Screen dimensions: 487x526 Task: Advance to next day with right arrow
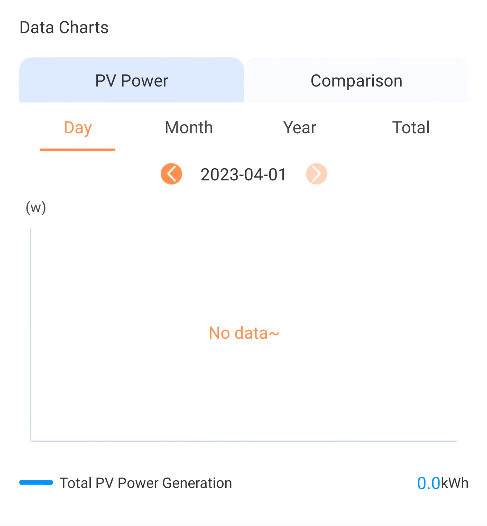pos(316,174)
